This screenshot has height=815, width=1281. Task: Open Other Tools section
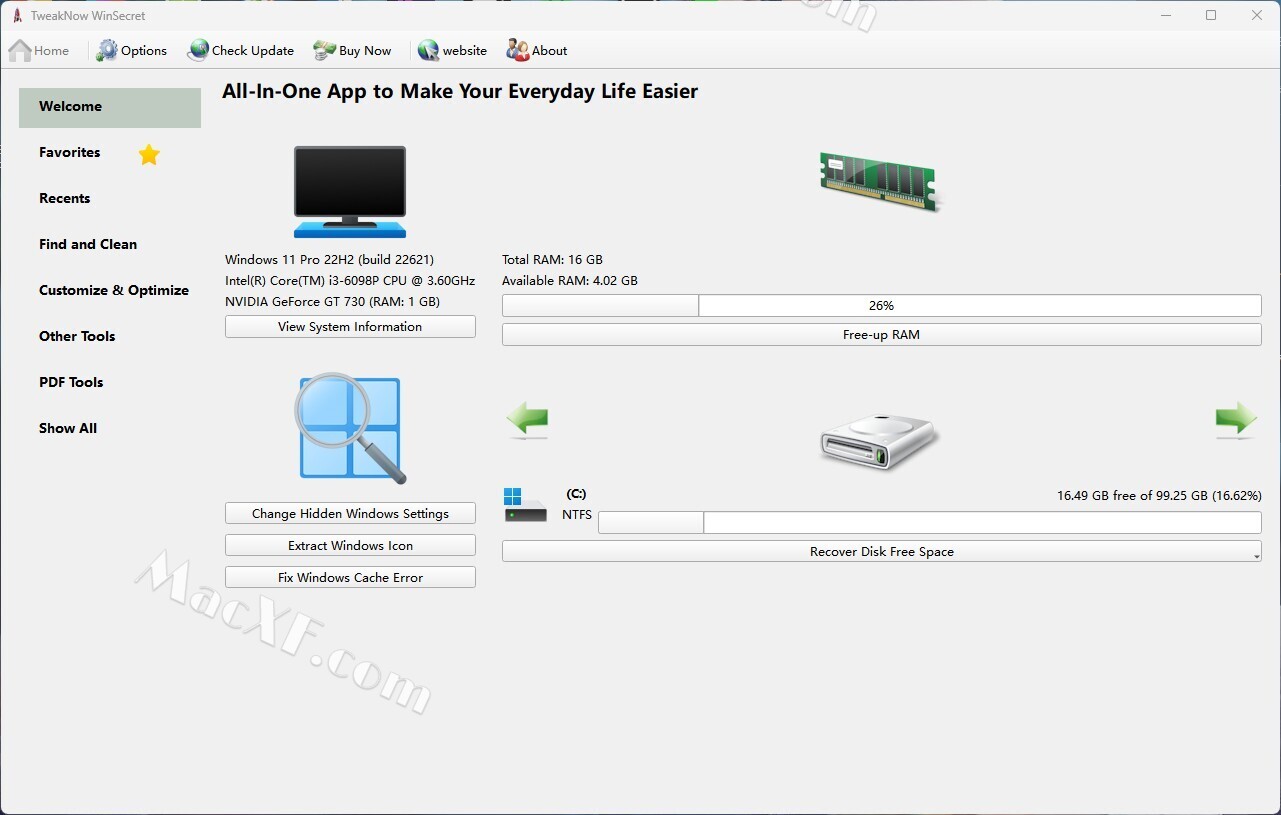click(x=77, y=336)
